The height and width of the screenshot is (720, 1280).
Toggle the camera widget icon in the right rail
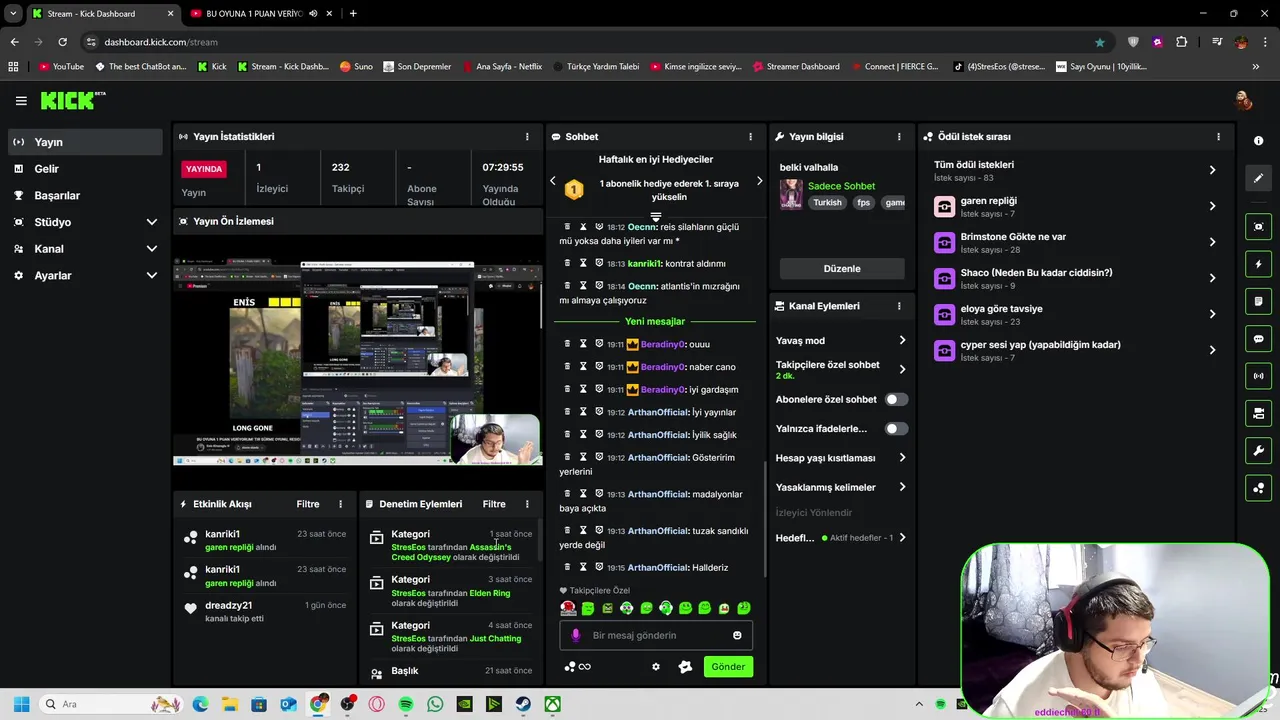(x=1259, y=413)
